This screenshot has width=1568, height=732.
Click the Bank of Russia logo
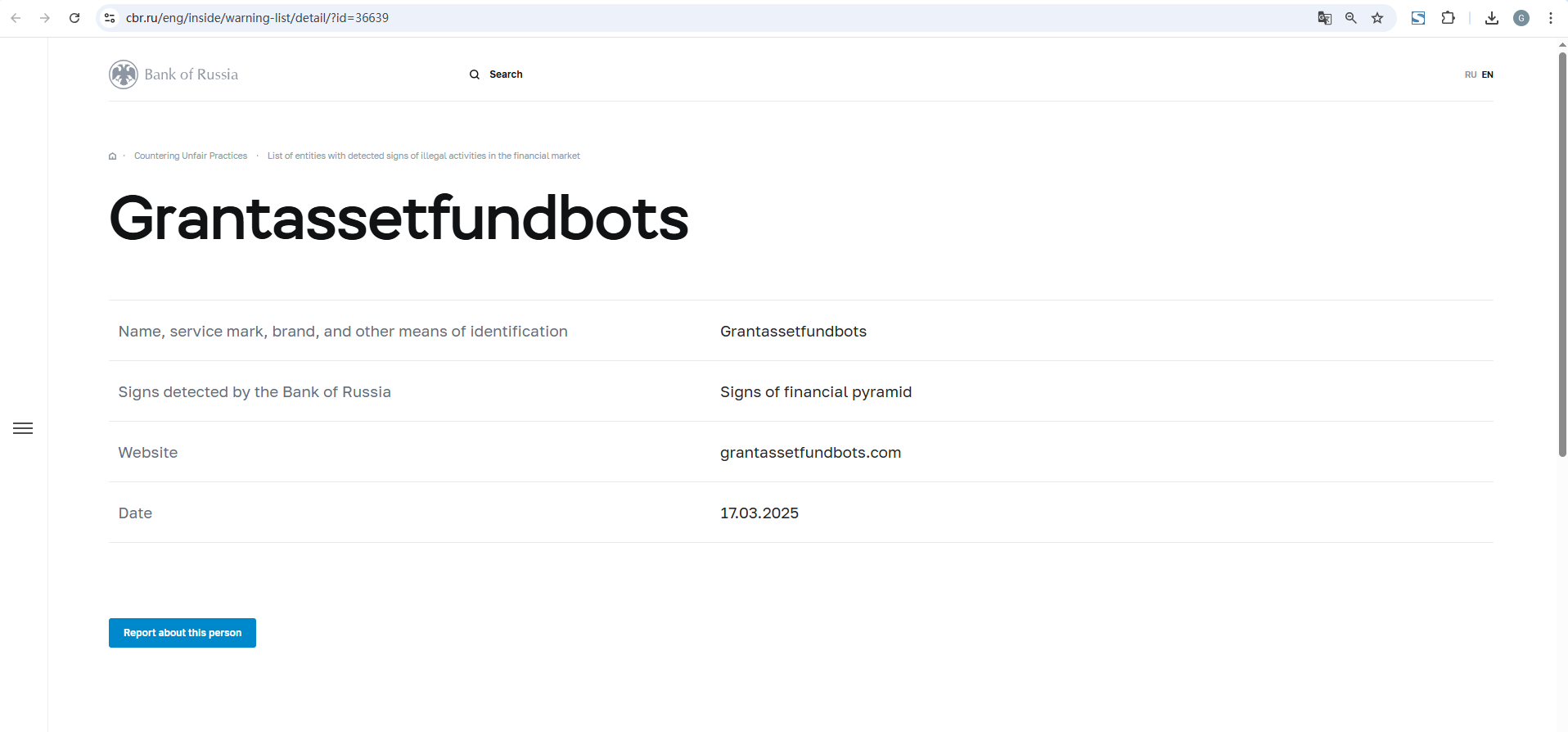173,75
